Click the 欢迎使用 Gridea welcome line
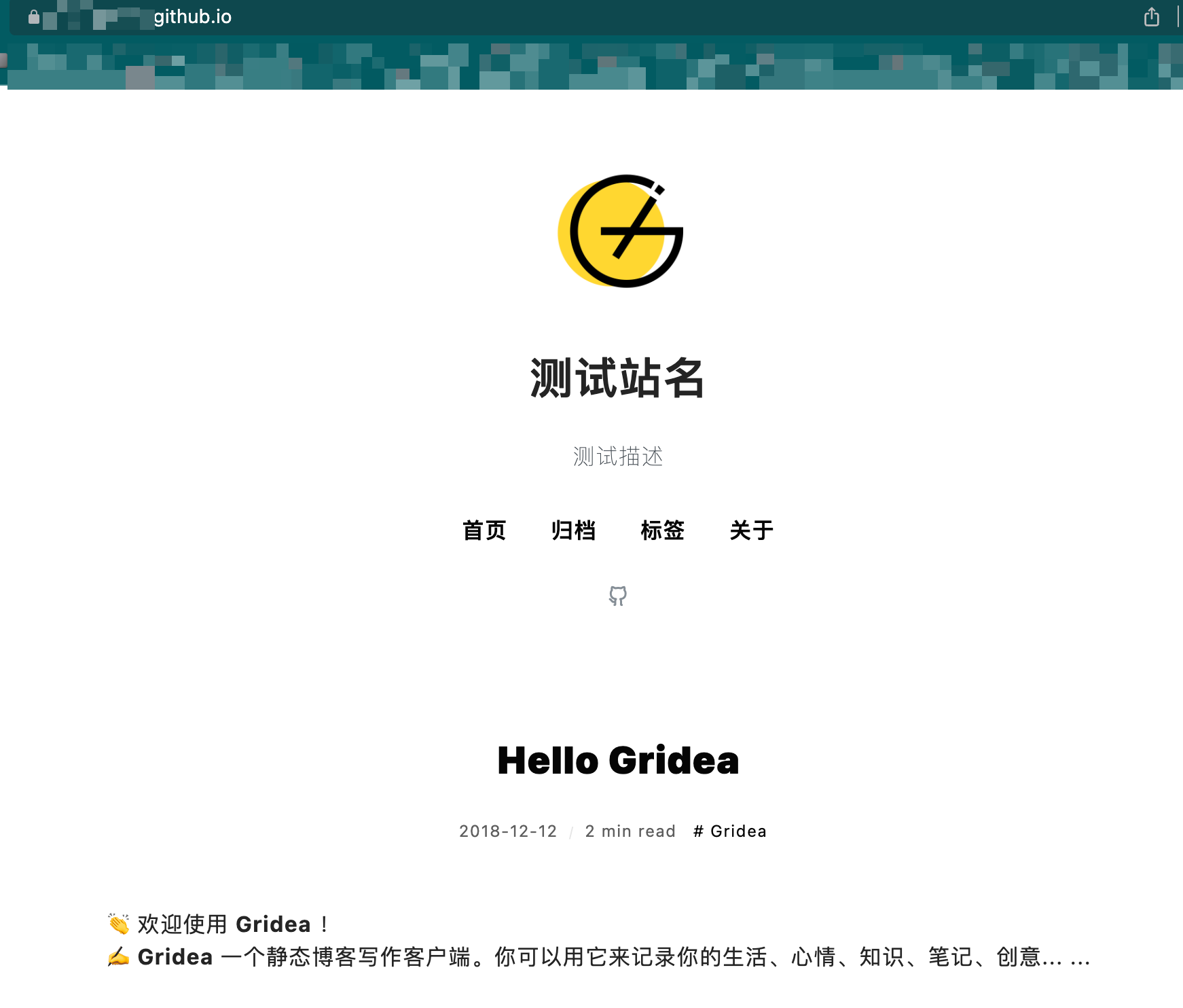1183x1008 pixels. [x=219, y=924]
